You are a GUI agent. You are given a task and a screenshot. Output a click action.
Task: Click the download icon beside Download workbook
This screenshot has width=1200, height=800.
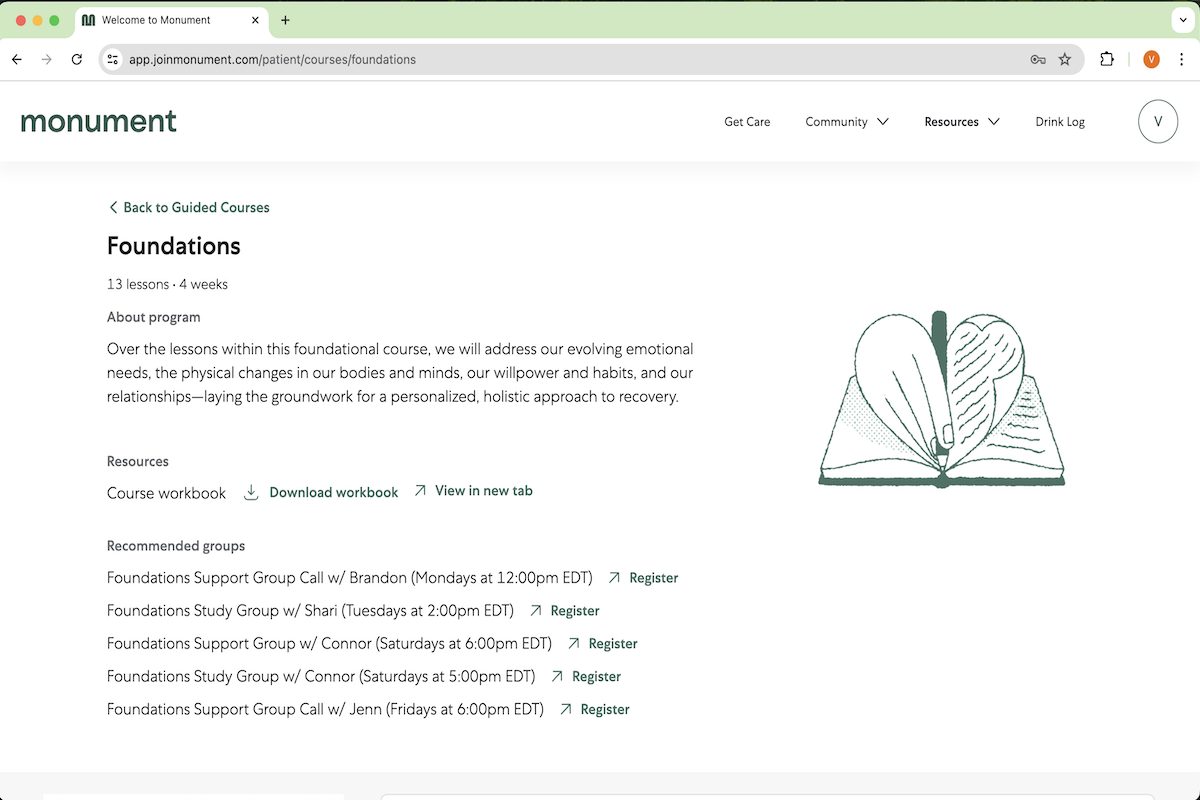[x=252, y=492]
